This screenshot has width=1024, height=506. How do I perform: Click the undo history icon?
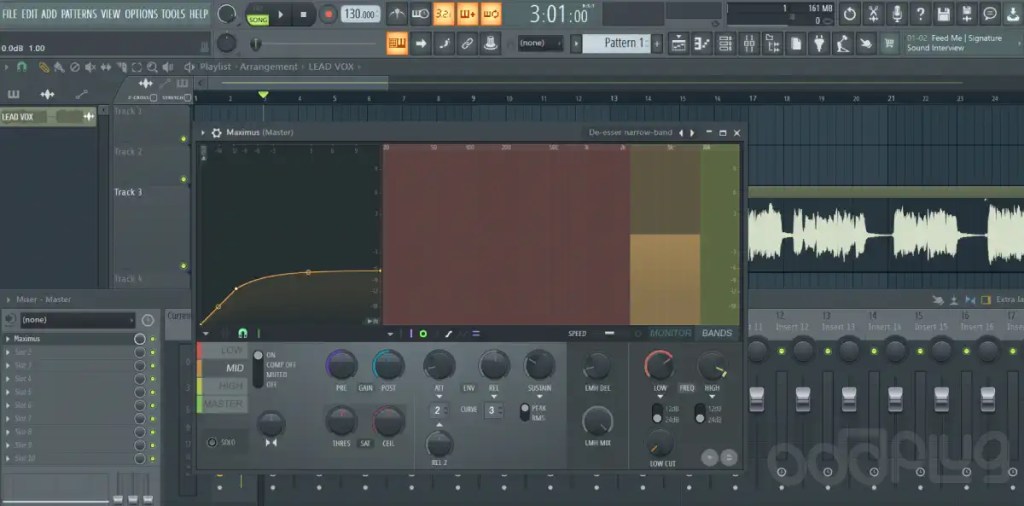[849, 14]
